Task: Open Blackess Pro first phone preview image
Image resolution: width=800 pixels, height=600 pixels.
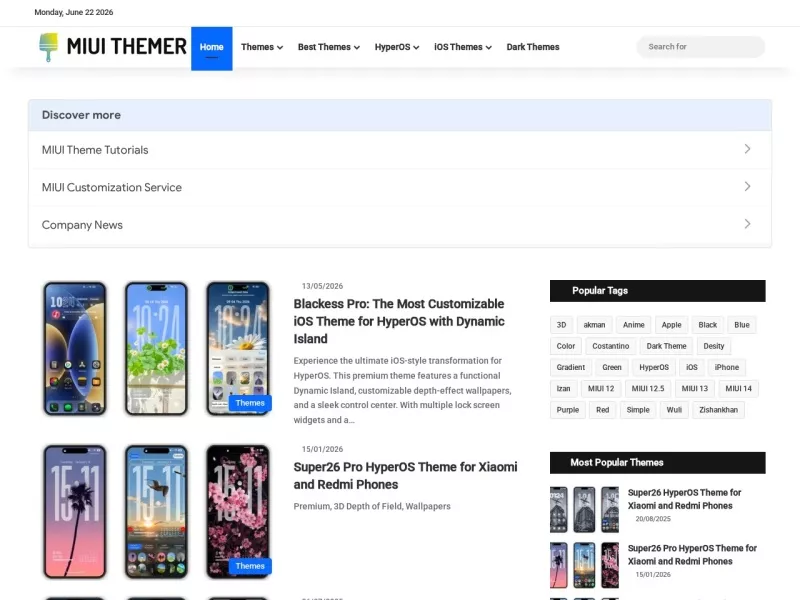Action: pos(74,348)
